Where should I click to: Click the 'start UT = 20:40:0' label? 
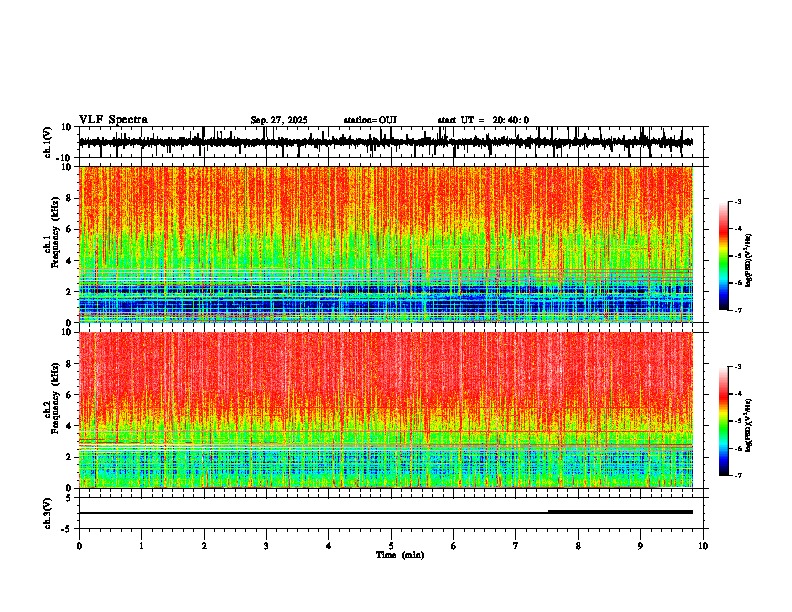(483, 120)
